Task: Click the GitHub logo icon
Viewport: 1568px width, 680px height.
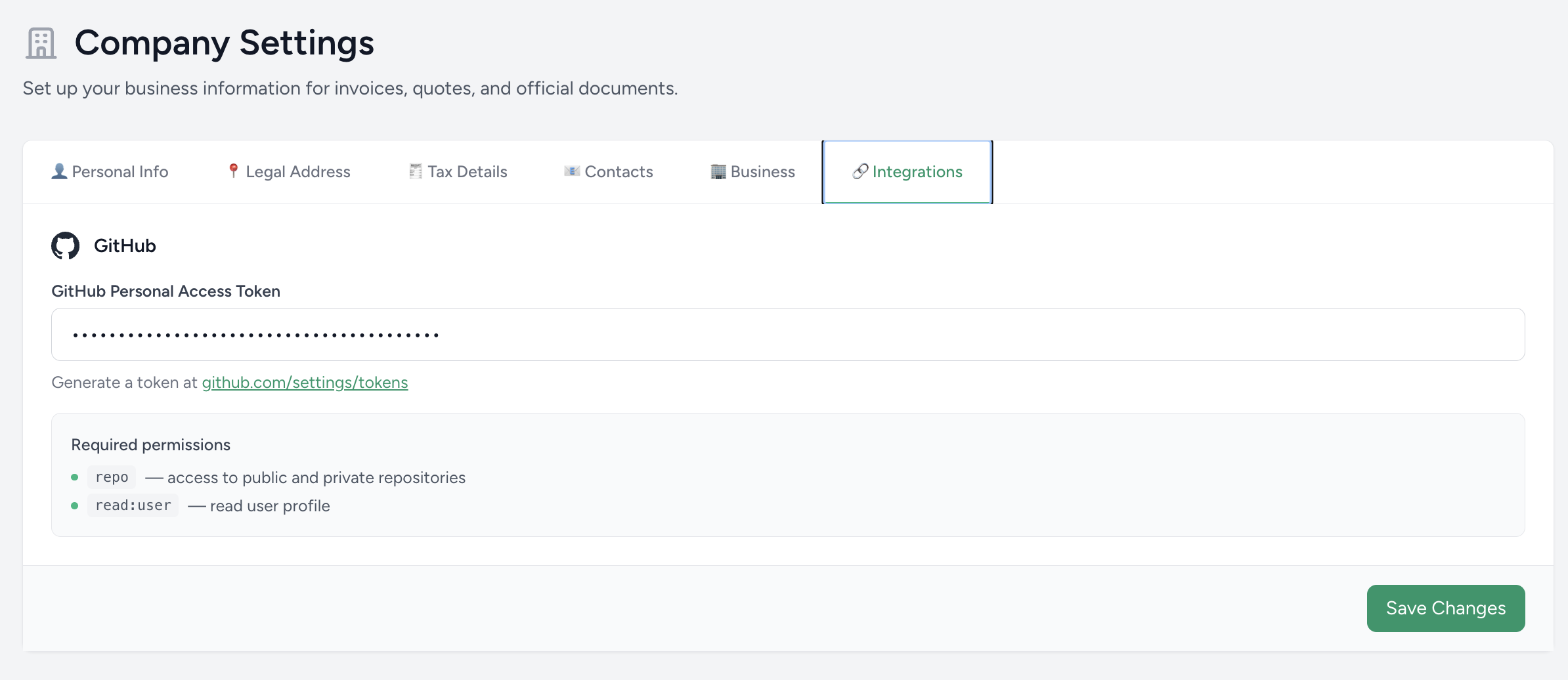Action: click(65, 245)
